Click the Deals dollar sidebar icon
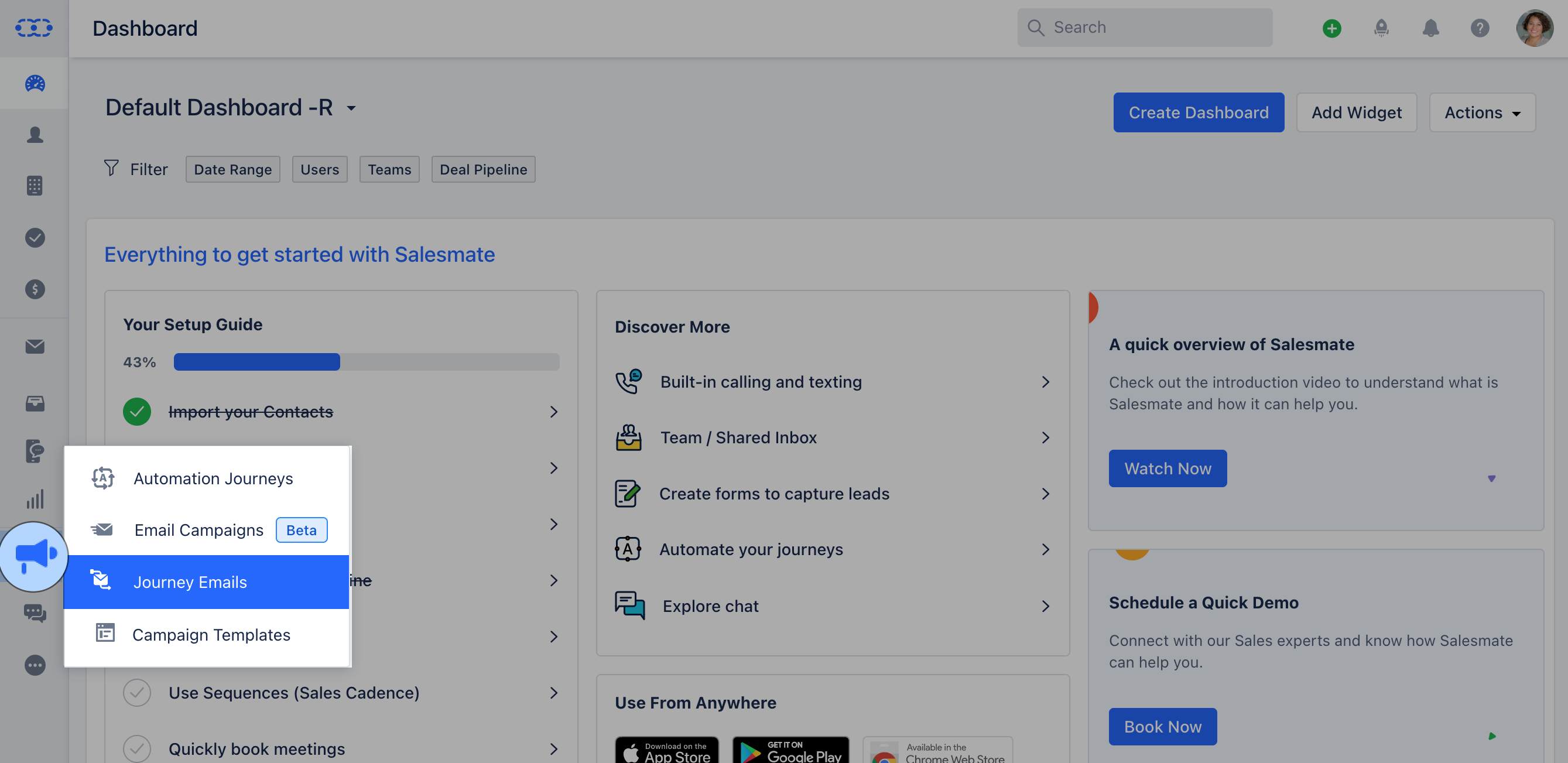Image resolution: width=1568 pixels, height=763 pixels. [35, 289]
